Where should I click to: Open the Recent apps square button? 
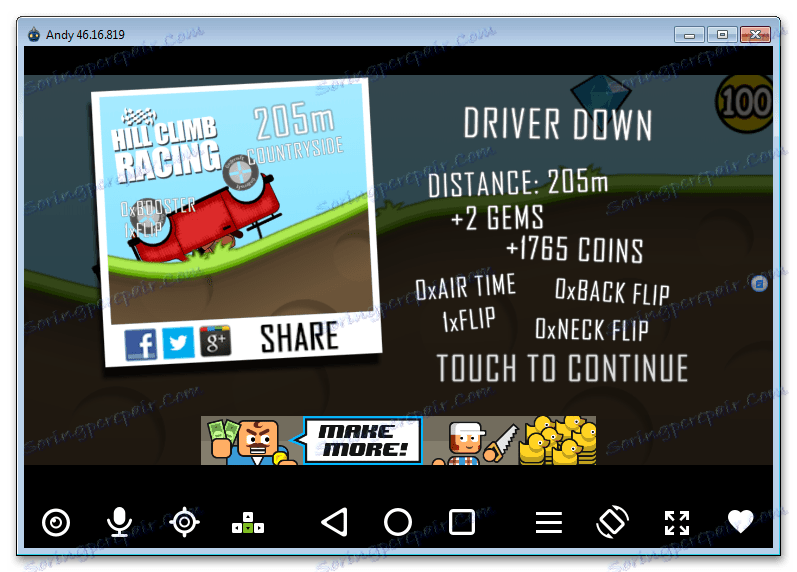pyautogui.click(x=462, y=522)
